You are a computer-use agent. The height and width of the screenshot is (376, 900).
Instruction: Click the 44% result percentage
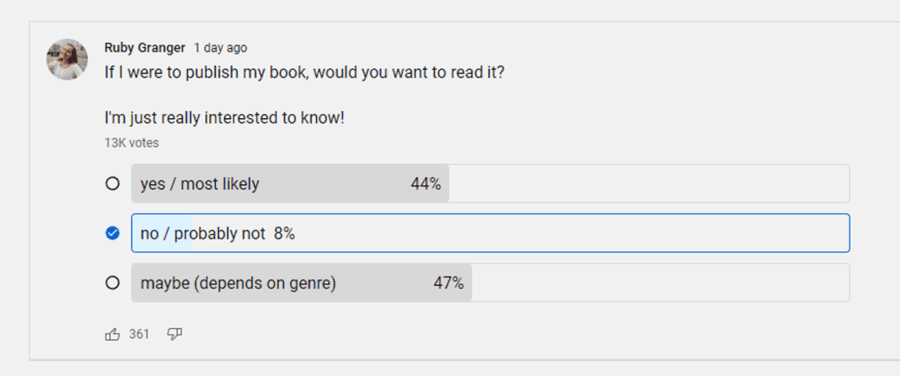(426, 184)
